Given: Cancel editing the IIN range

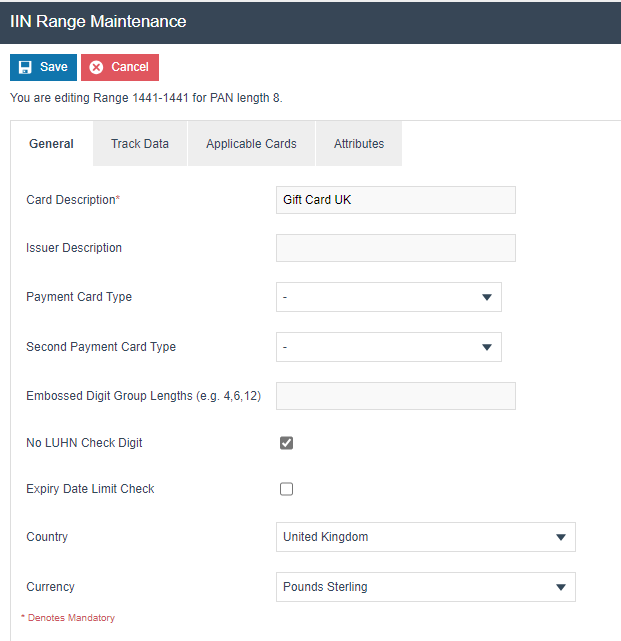Looking at the screenshot, I should (x=120, y=67).
